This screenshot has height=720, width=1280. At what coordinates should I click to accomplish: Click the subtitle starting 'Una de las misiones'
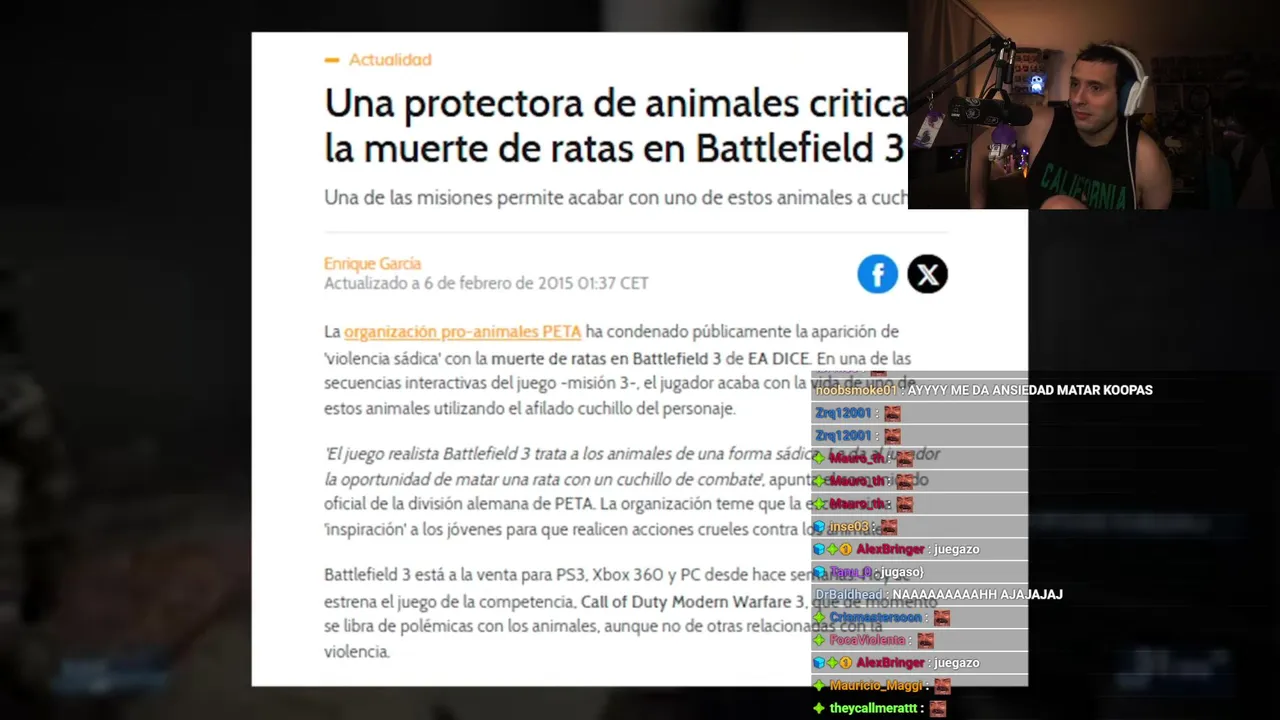pyautogui.click(x=616, y=198)
